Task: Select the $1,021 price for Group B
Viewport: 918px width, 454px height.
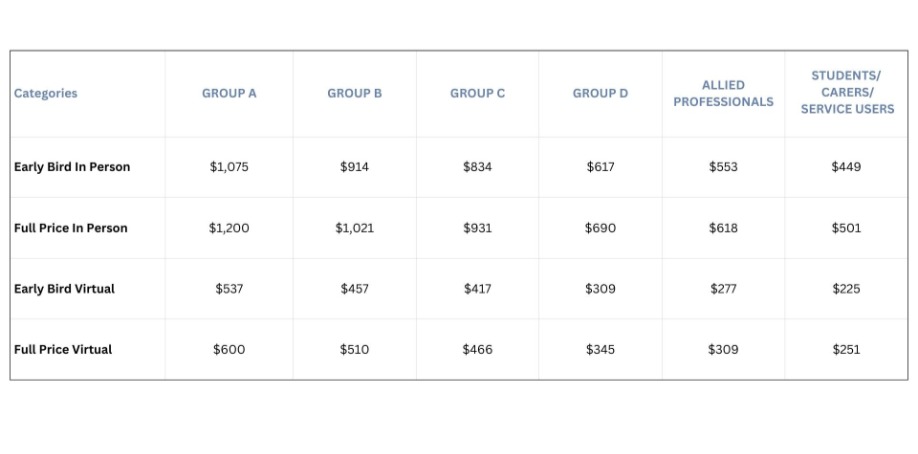Action: click(354, 228)
